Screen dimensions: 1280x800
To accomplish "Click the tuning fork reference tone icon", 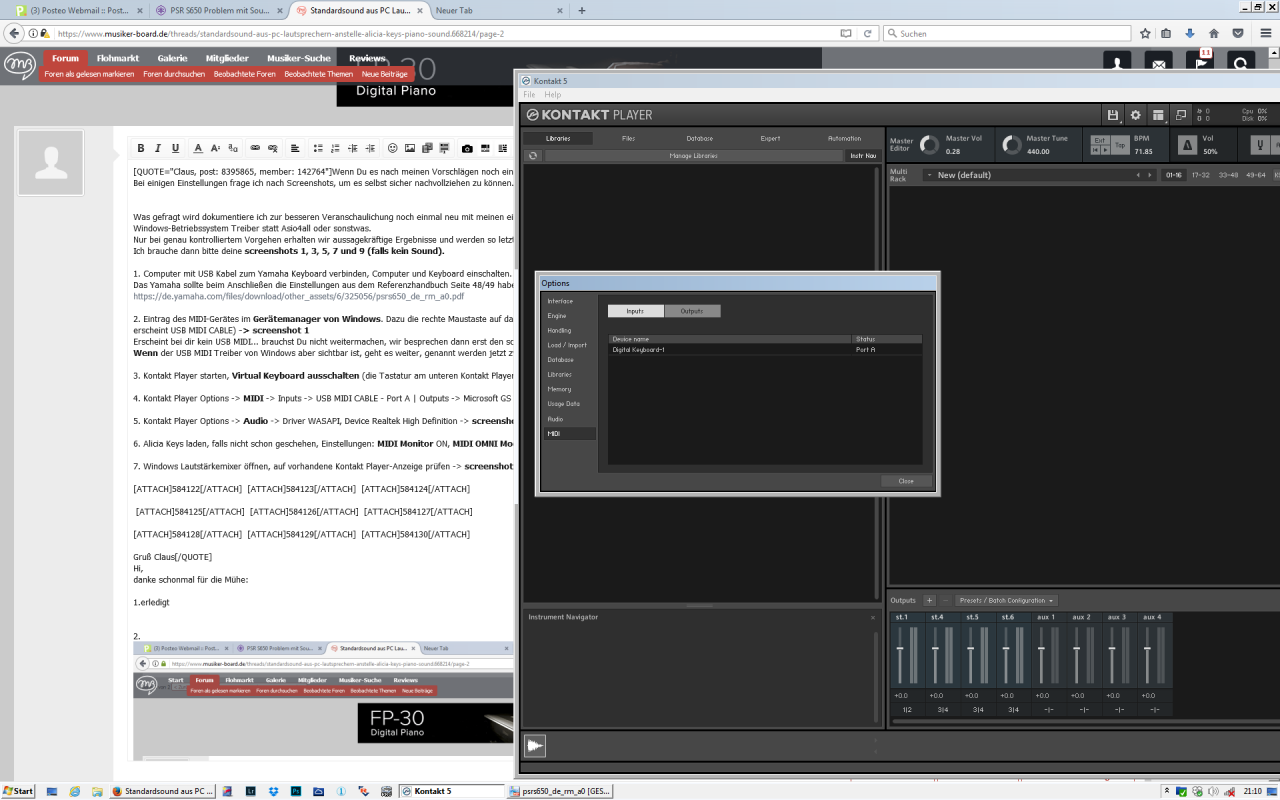I will (x=1261, y=145).
